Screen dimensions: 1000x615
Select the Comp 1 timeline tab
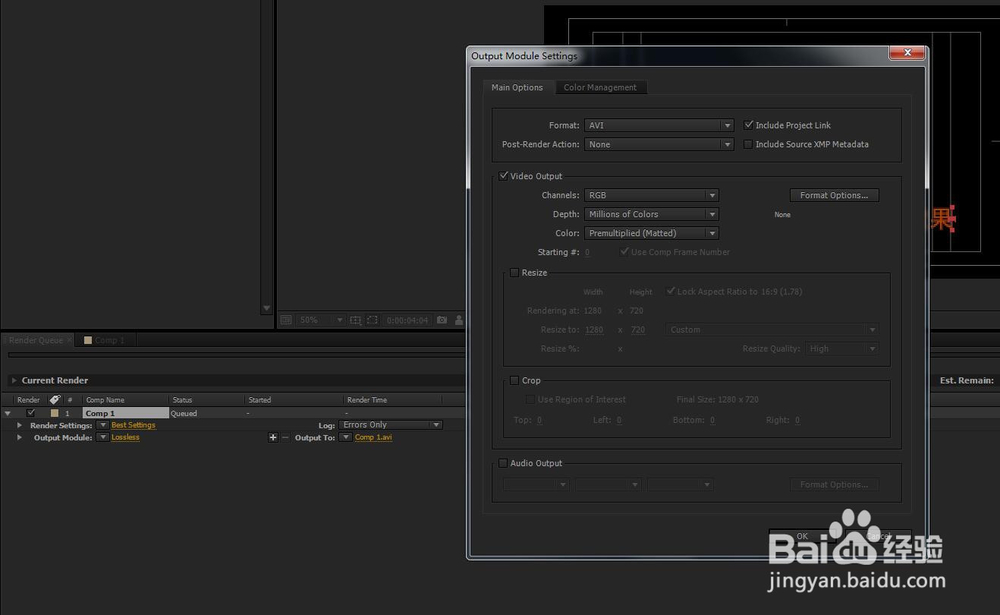[109, 340]
